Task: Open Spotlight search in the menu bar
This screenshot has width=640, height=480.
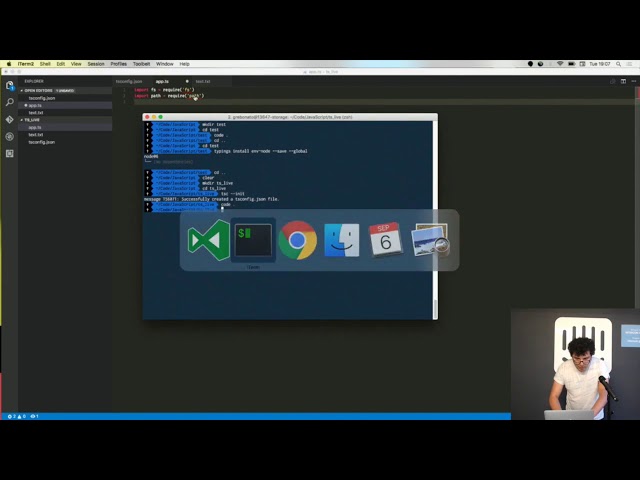Action: [619, 64]
